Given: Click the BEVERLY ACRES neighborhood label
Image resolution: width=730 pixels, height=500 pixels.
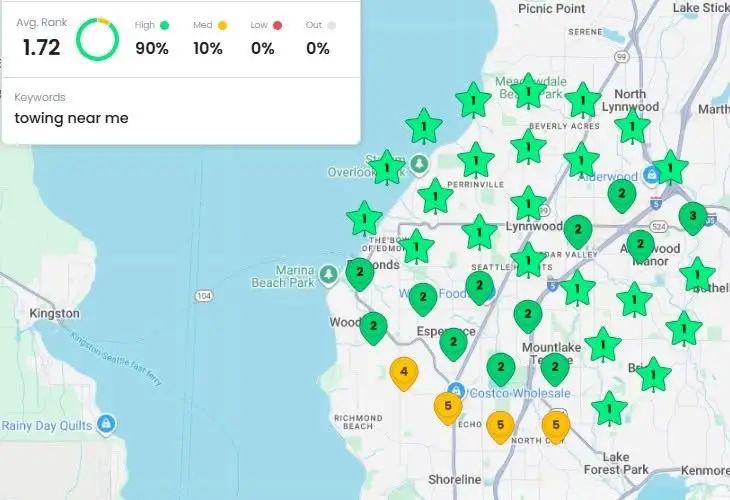Looking at the screenshot, I should [564, 126].
